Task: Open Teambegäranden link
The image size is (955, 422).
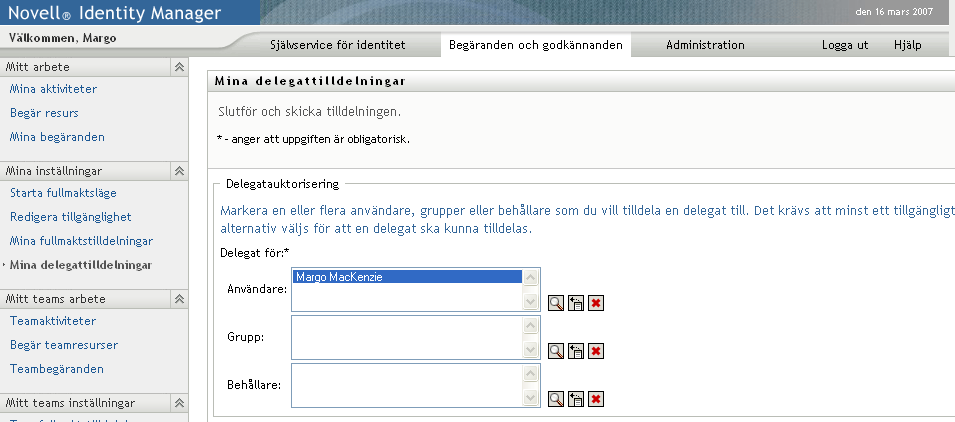Action: point(57,369)
